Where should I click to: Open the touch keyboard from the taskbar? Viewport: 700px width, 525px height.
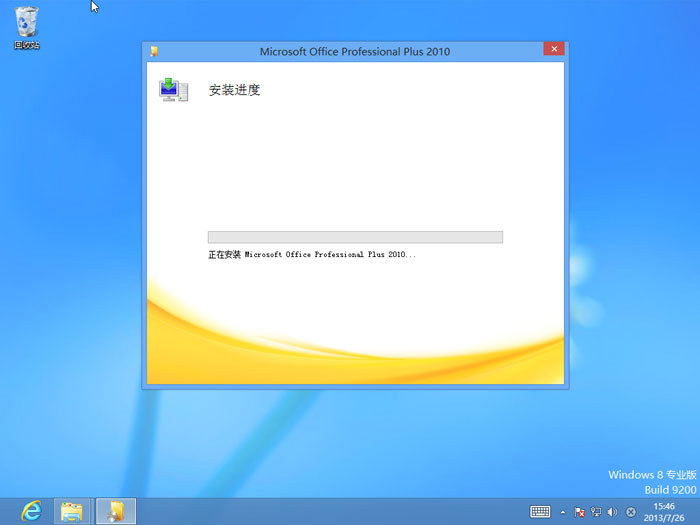[540, 512]
